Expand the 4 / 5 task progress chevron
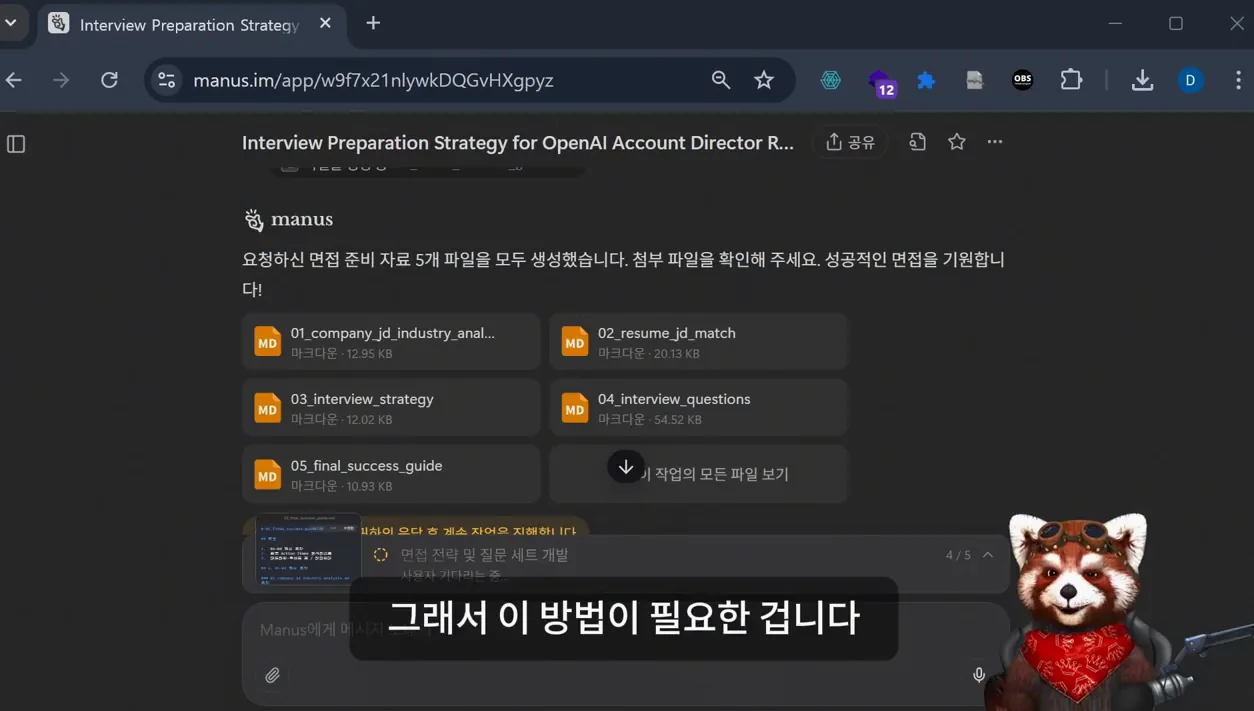Image resolution: width=1254 pixels, height=711 pixels. click(x=987, y=555)
